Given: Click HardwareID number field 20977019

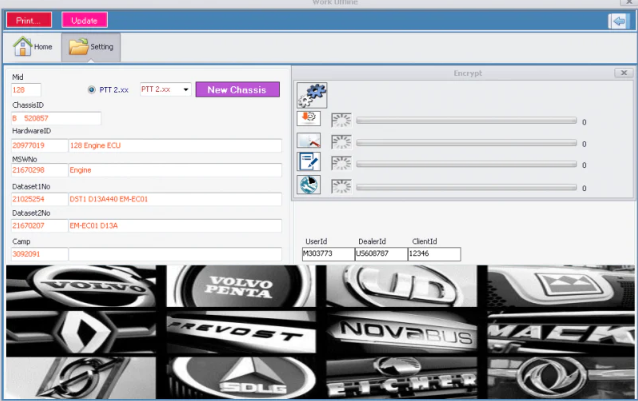Looking at the screenshot, I should 39,145.
